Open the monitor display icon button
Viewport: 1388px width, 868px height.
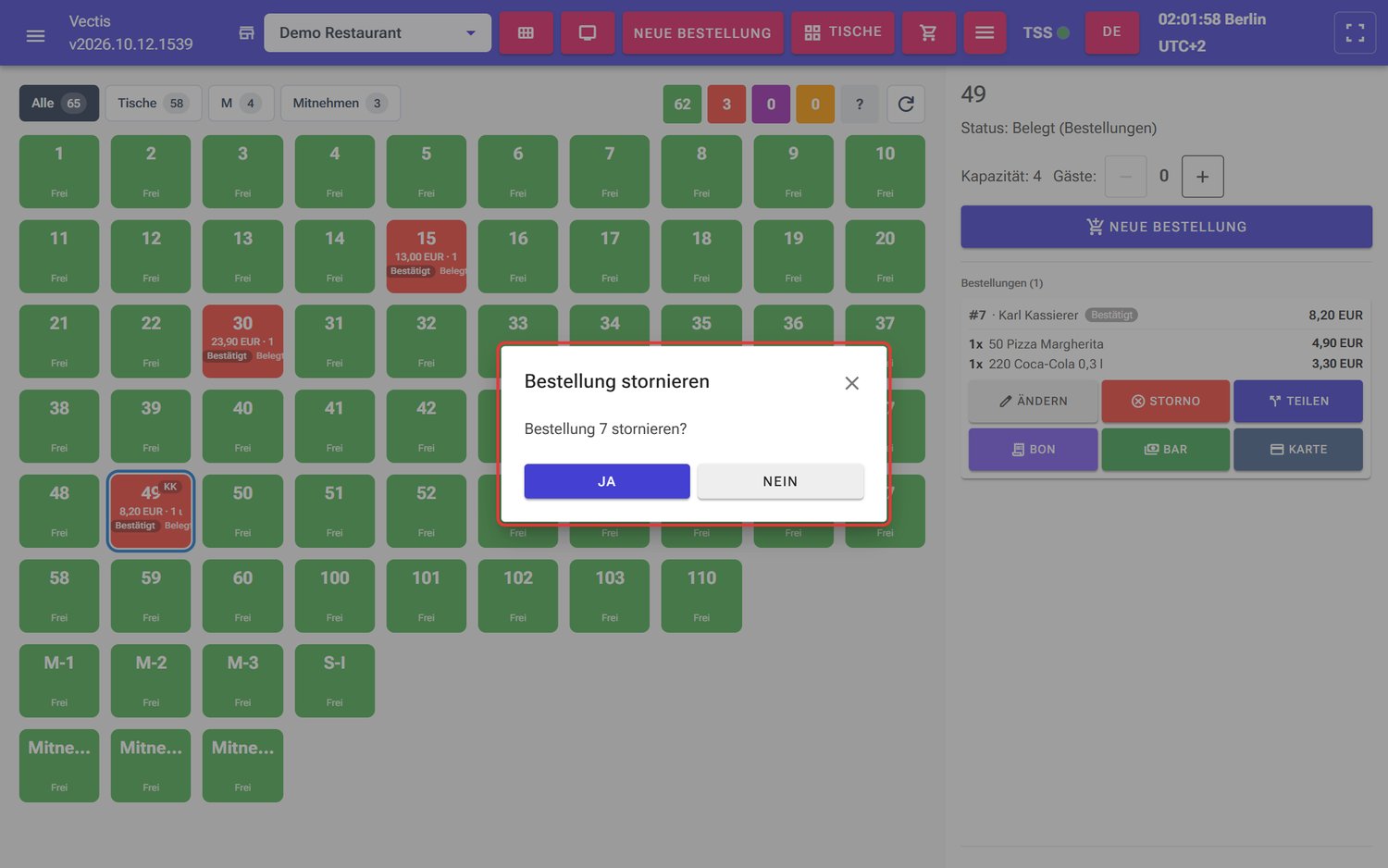point(588,32)
